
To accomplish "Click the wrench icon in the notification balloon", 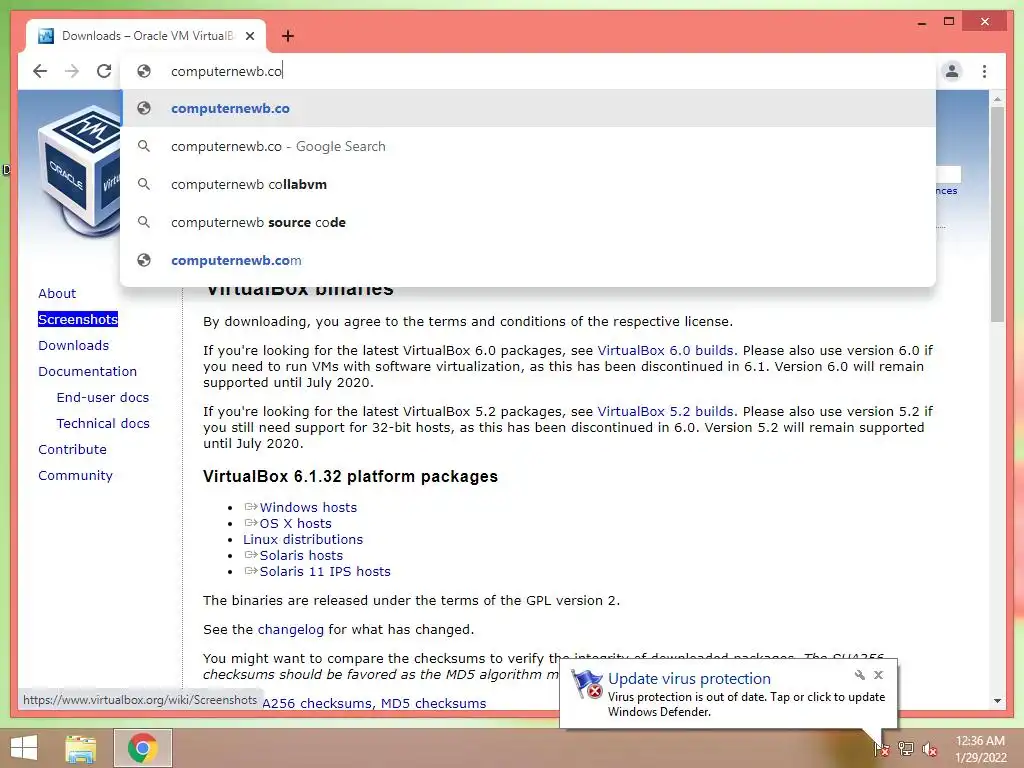I will tap(859, 675).
